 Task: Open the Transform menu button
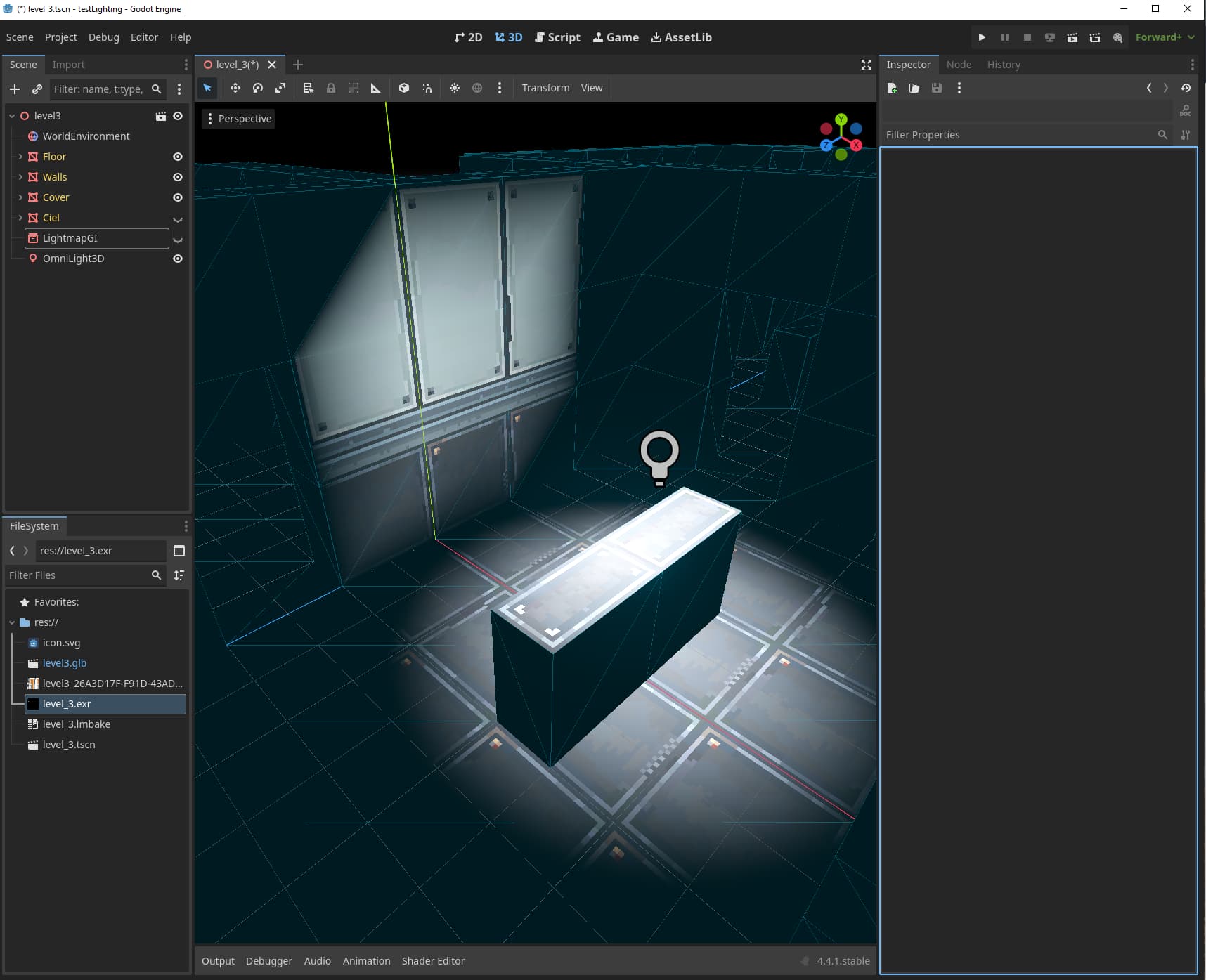pos(545,88)
